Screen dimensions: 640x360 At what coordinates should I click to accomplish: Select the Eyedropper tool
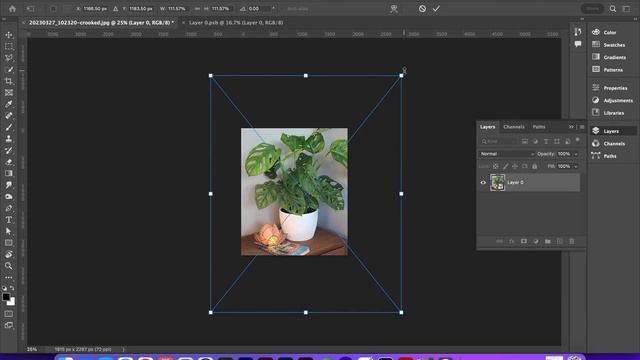point(9,104)
